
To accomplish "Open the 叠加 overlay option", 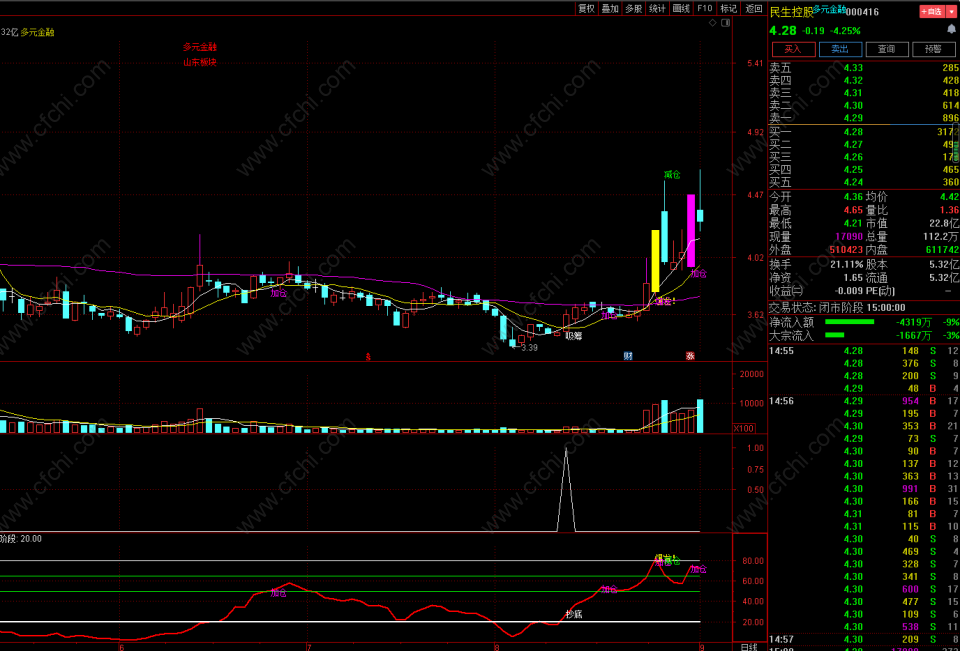I will [x=610, y=8].
